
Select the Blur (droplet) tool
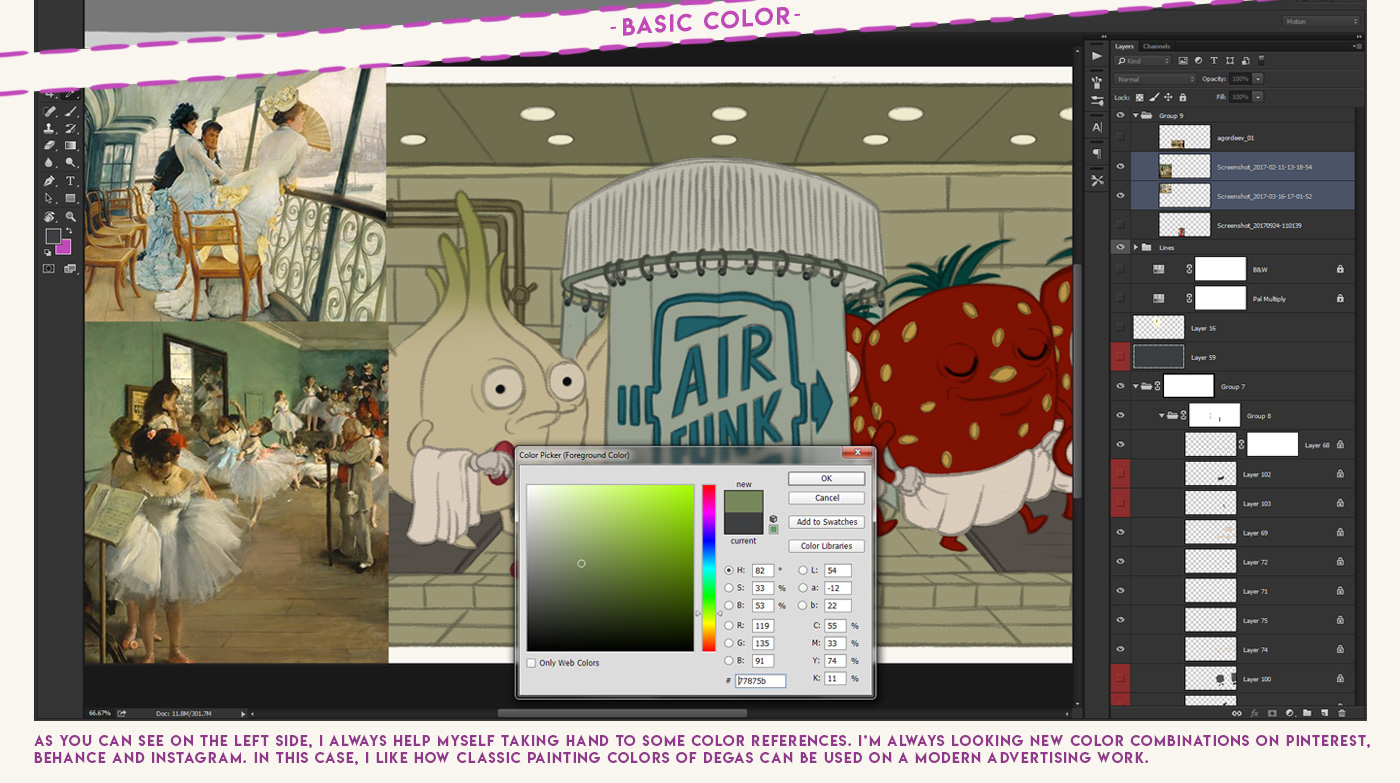pos(49,162)
